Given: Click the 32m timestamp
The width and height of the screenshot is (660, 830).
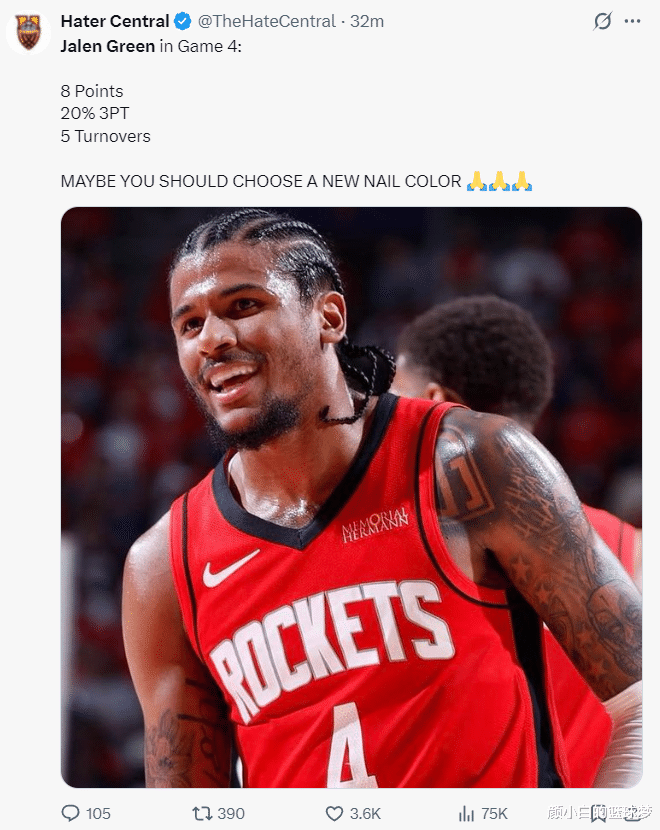Looking at the screenshot, I should (x=367, y=21).
